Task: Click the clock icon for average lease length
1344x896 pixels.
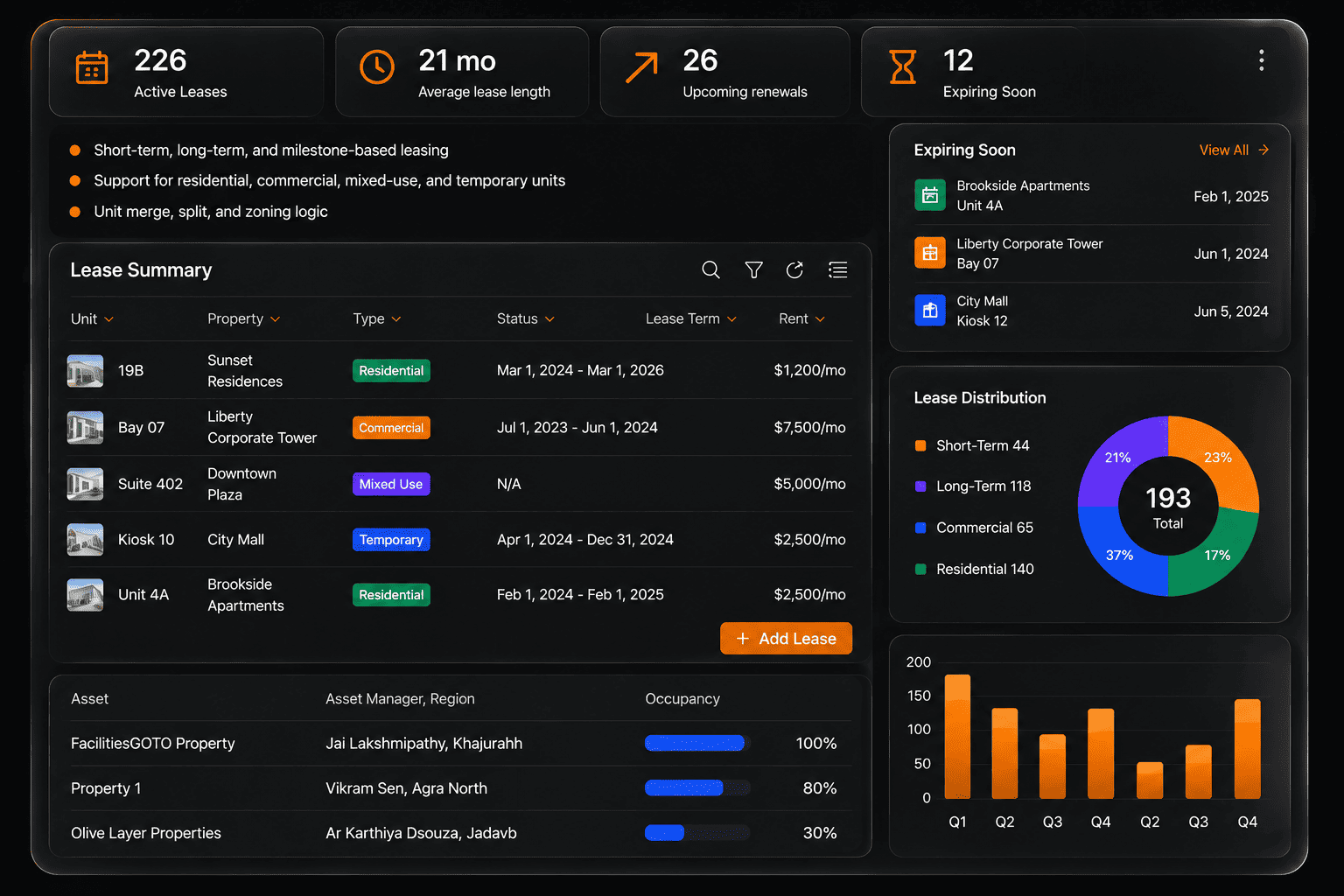Action: [x=377, y=67]
